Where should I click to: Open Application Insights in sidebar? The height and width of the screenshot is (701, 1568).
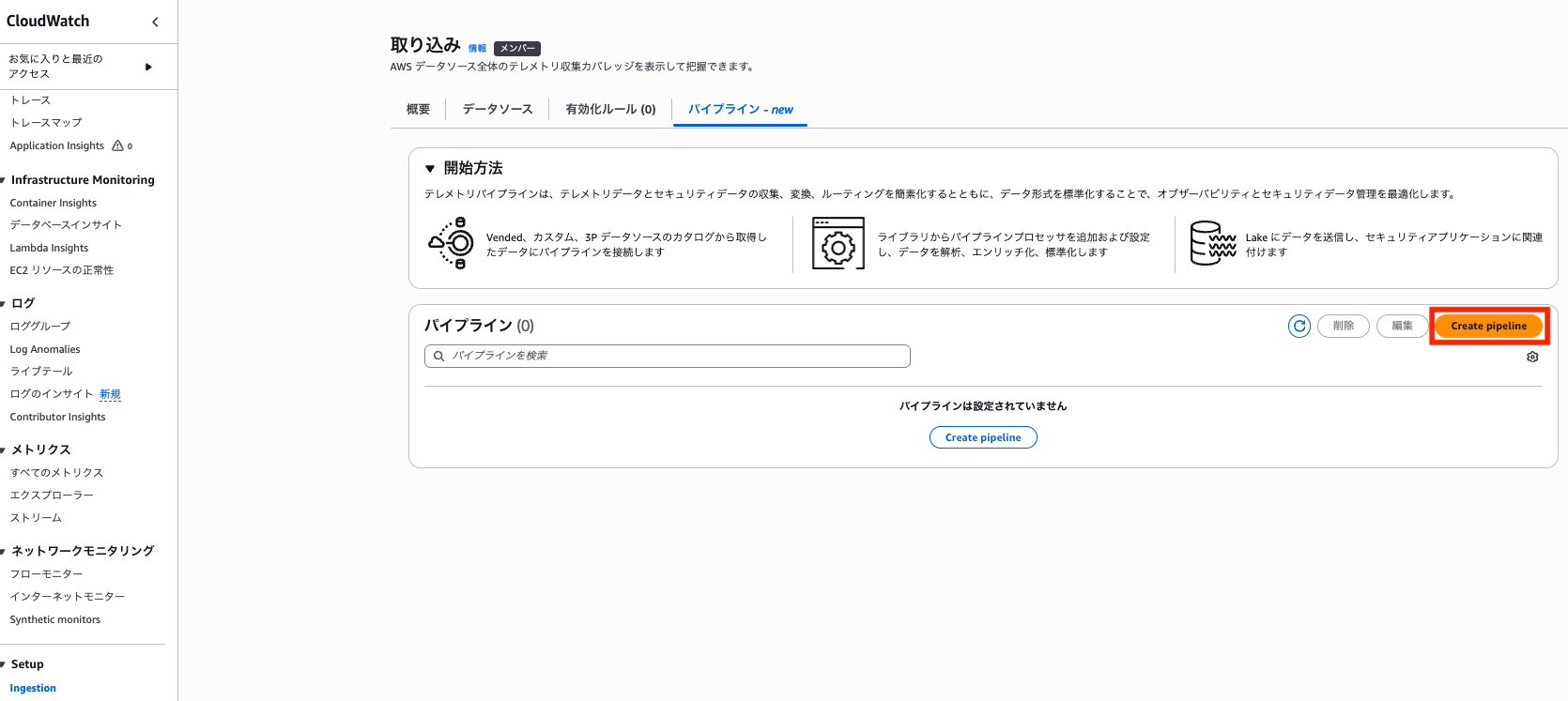(x=57, y=145)
